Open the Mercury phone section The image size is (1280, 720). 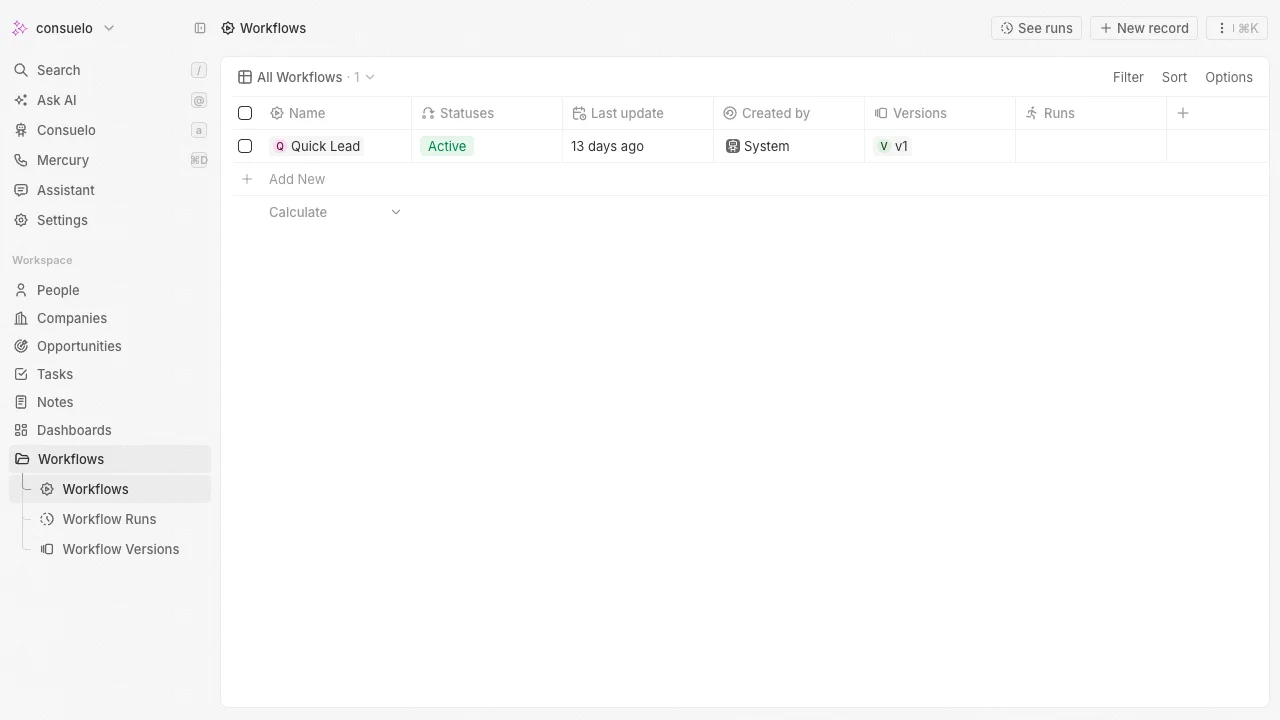click(62, 160)
